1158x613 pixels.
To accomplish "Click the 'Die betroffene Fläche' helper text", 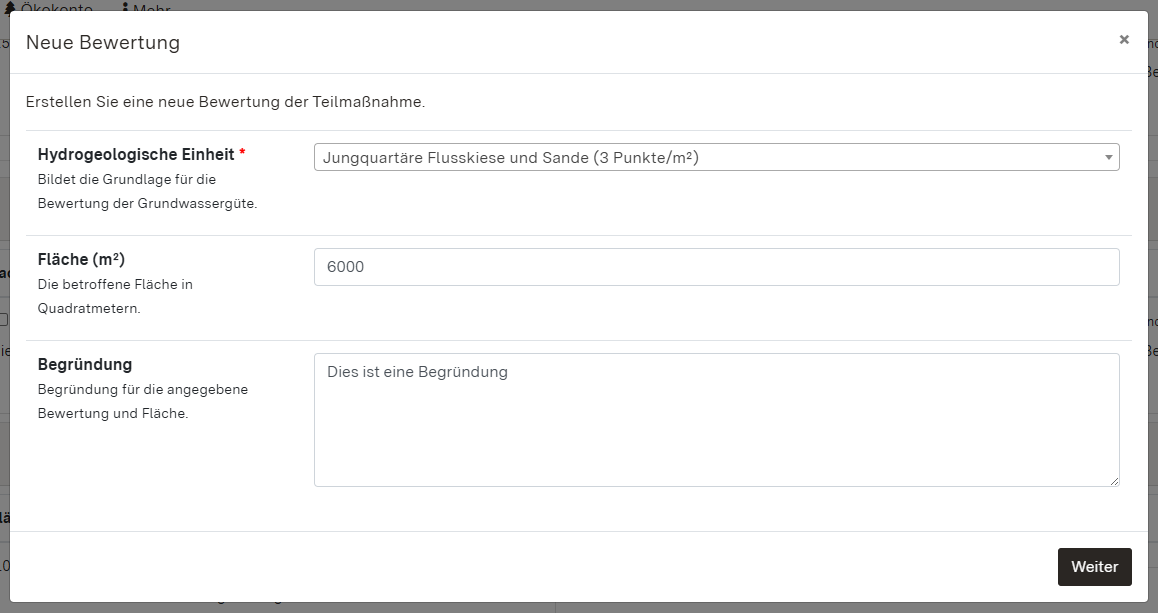I will [x=115, y=285].
